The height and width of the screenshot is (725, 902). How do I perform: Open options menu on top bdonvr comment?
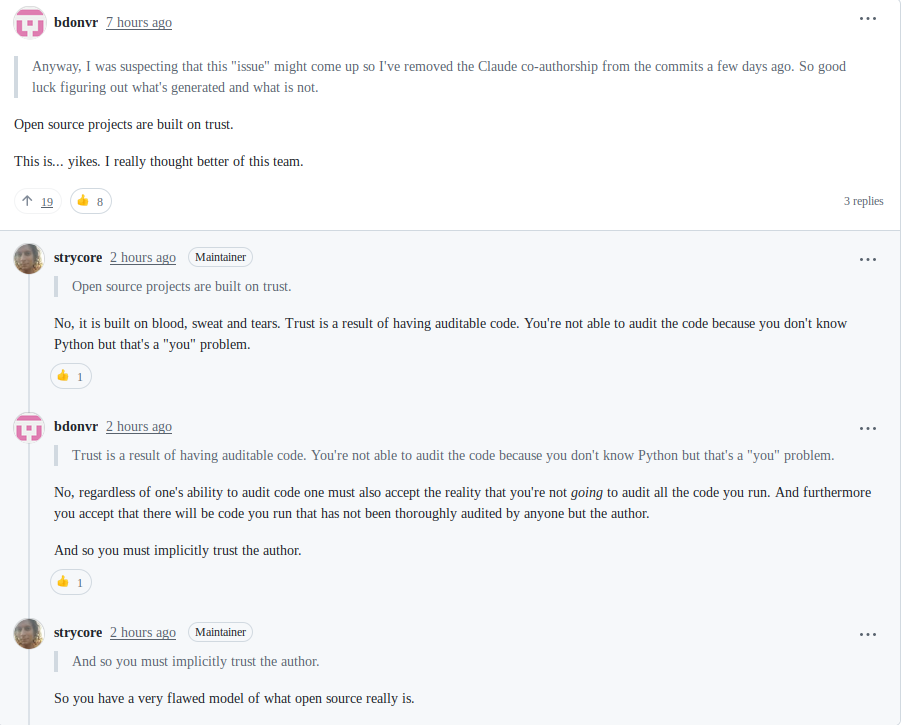pos(867,19)
